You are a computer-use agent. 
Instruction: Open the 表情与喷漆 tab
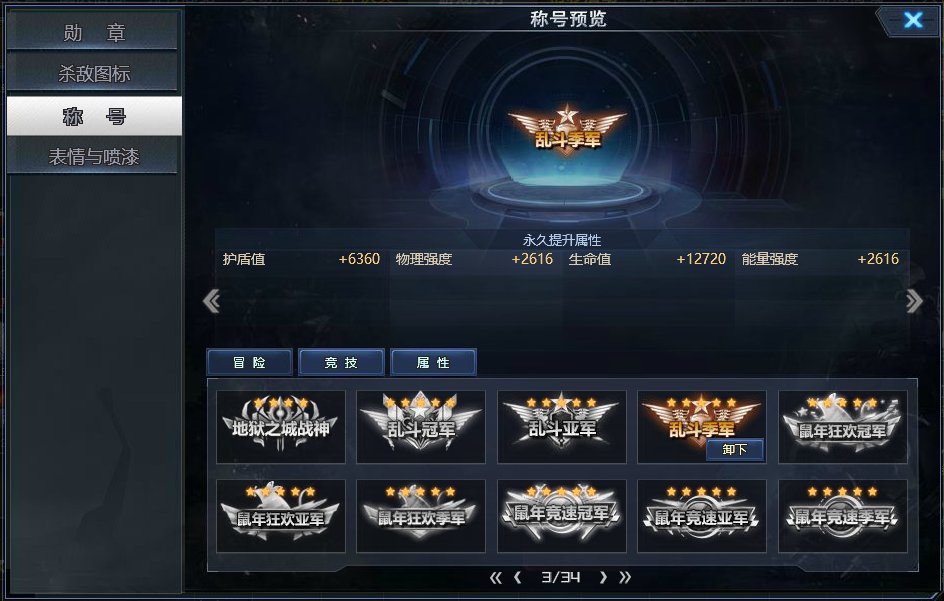tap(94, 157)
